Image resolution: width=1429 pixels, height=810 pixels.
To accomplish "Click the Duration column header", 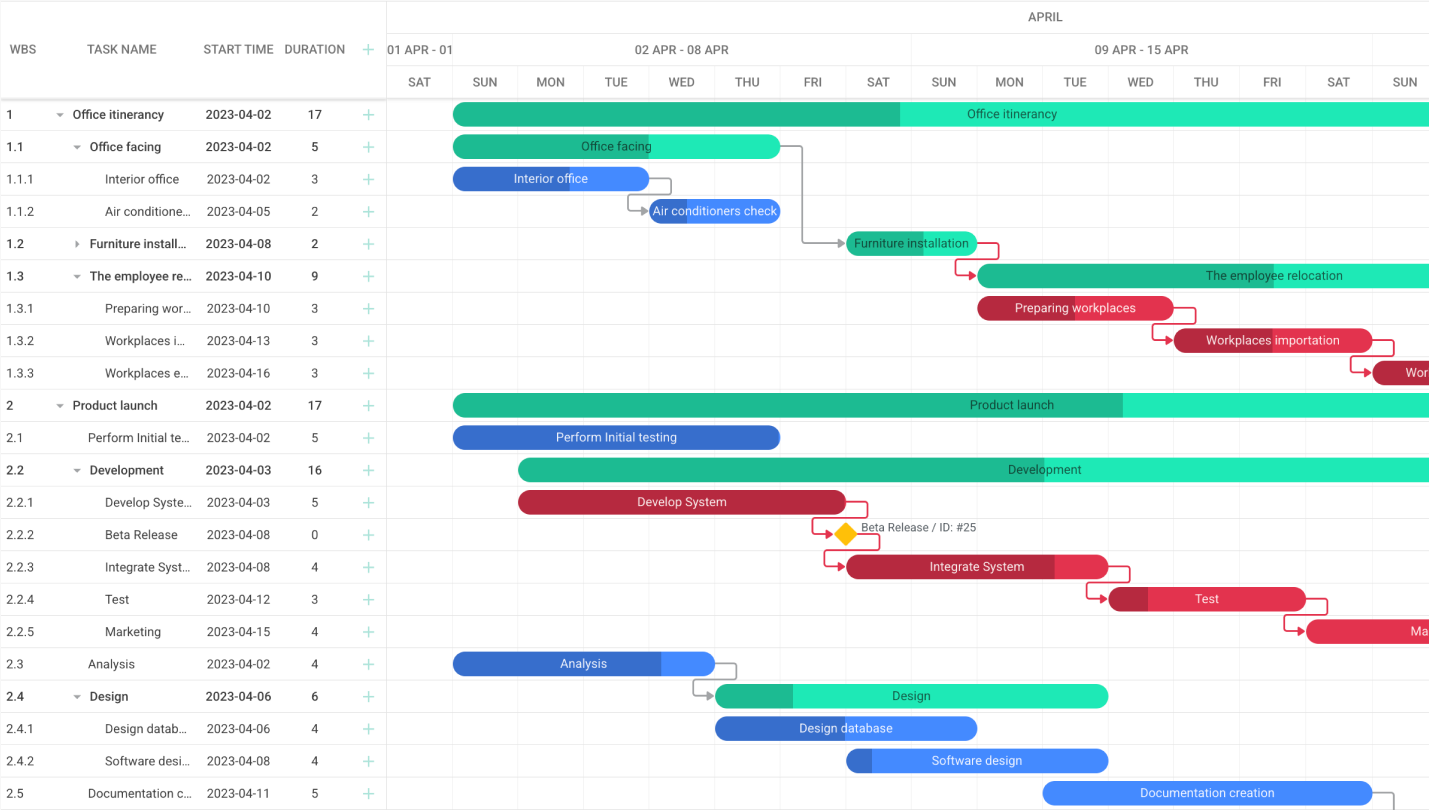I will click(x=314, y=49).
